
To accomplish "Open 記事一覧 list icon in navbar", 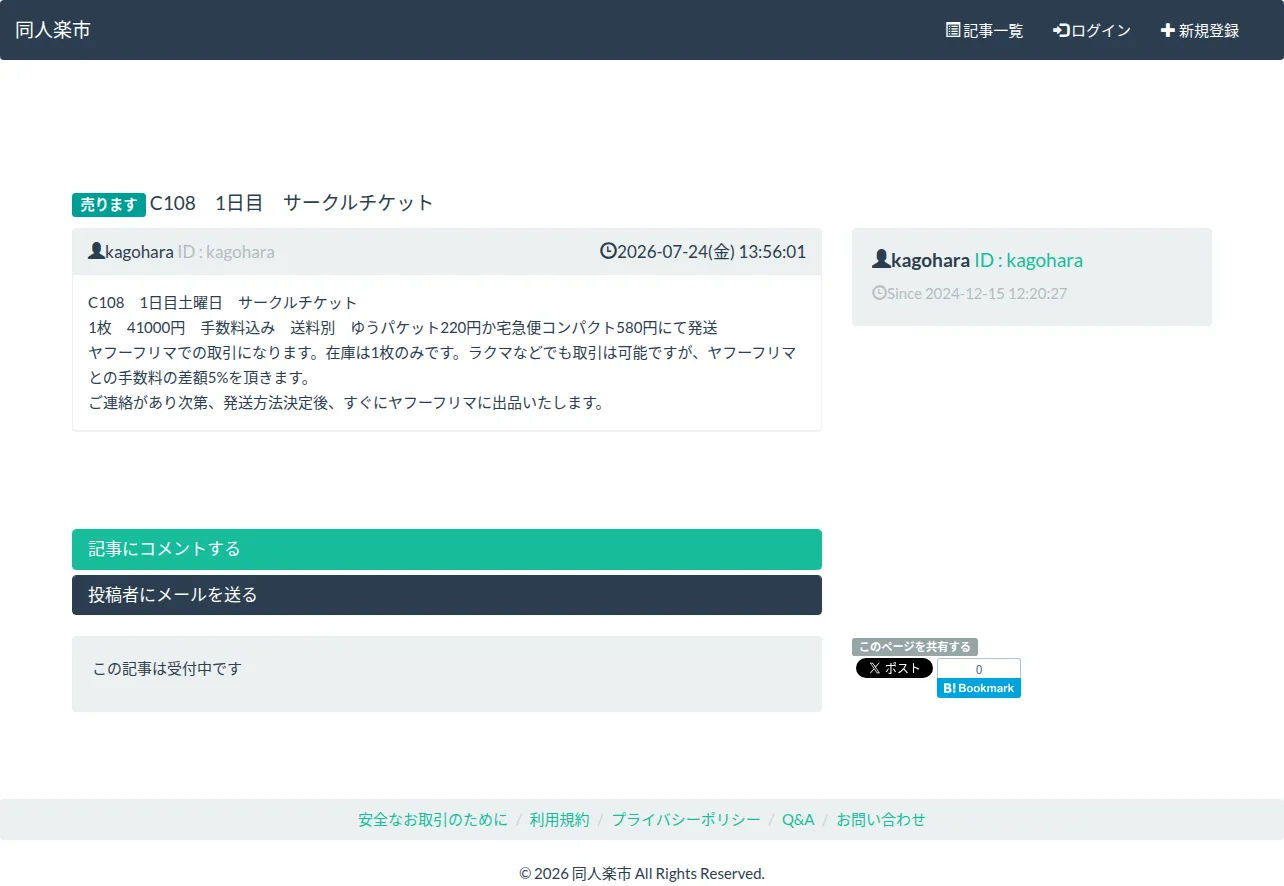I will [953, 30].
